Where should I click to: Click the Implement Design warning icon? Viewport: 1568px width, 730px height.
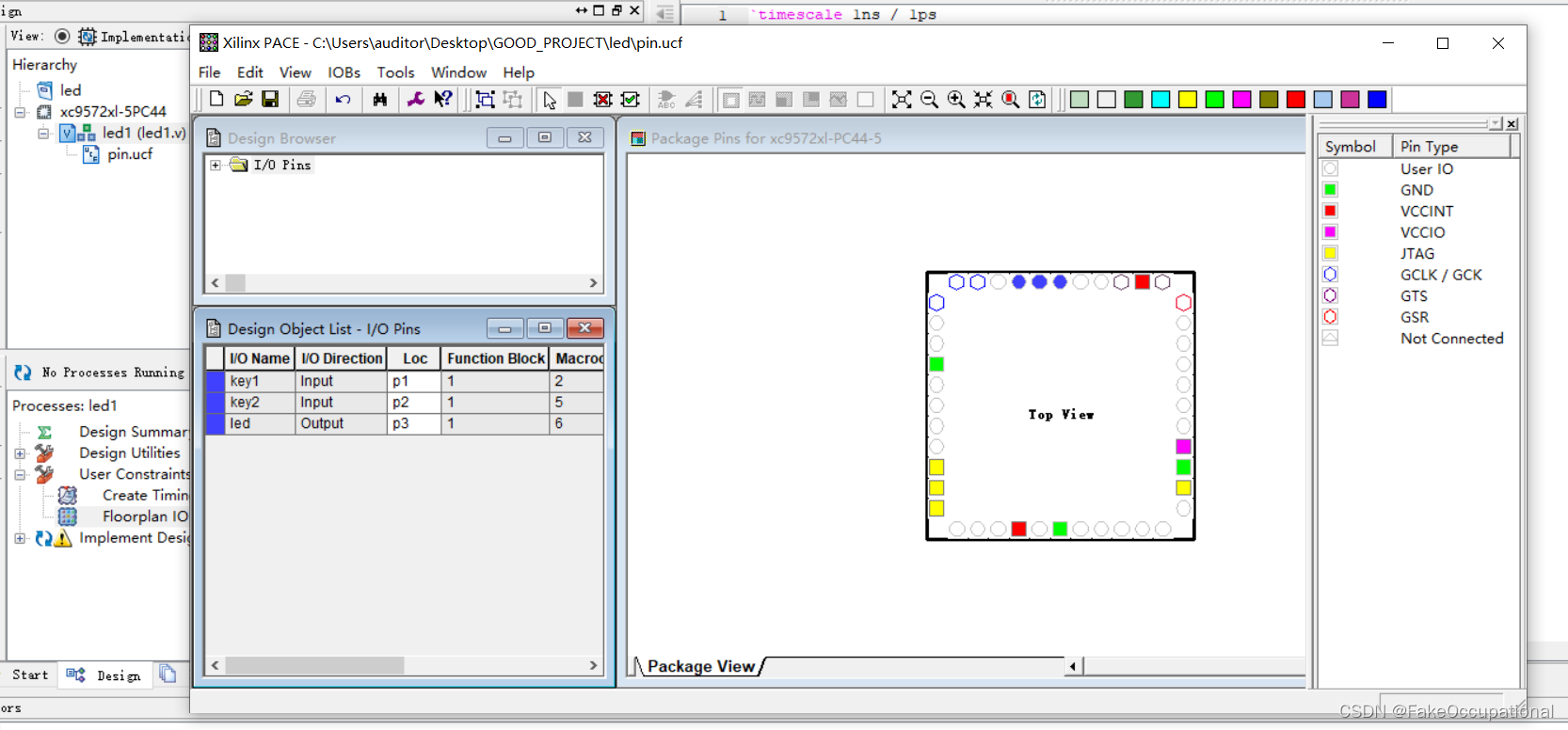pos(63,538)
